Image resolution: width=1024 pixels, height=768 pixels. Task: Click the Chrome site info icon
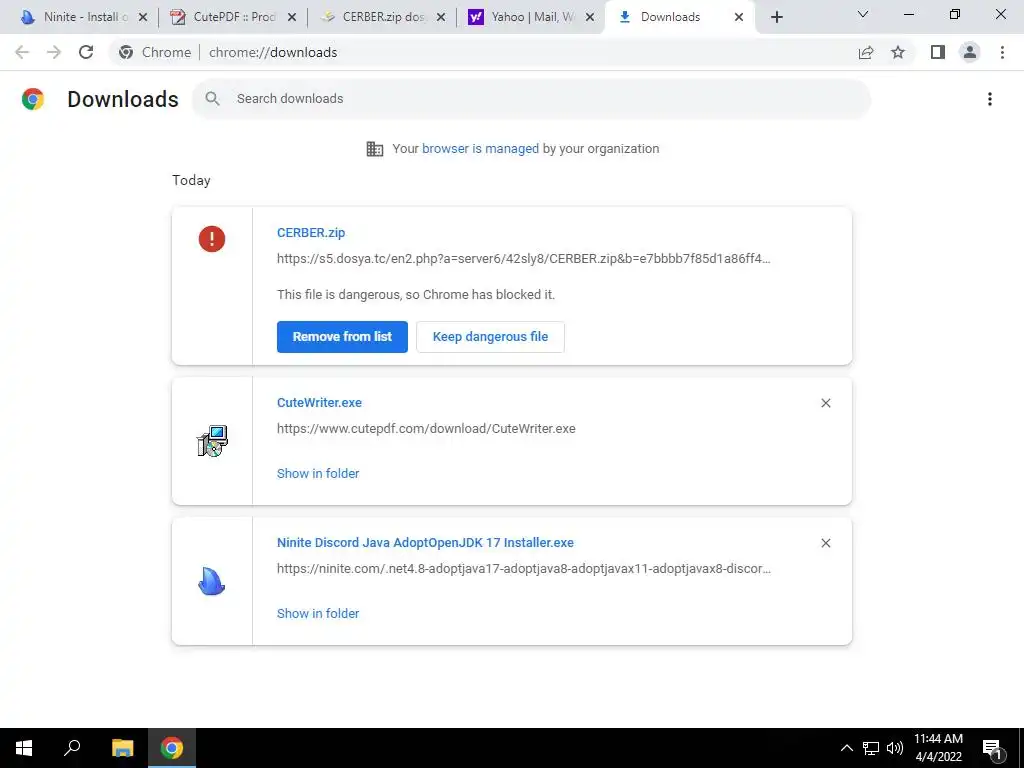[x=126, y=52]
